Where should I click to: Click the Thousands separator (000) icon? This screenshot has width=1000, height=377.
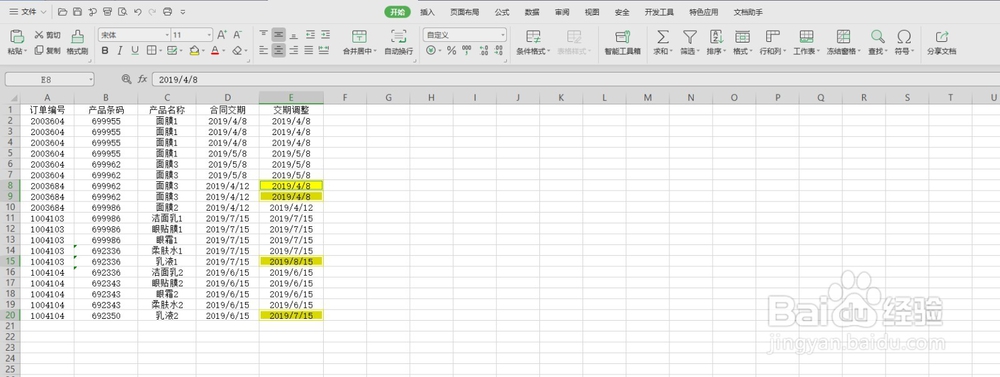pos(467,50)
